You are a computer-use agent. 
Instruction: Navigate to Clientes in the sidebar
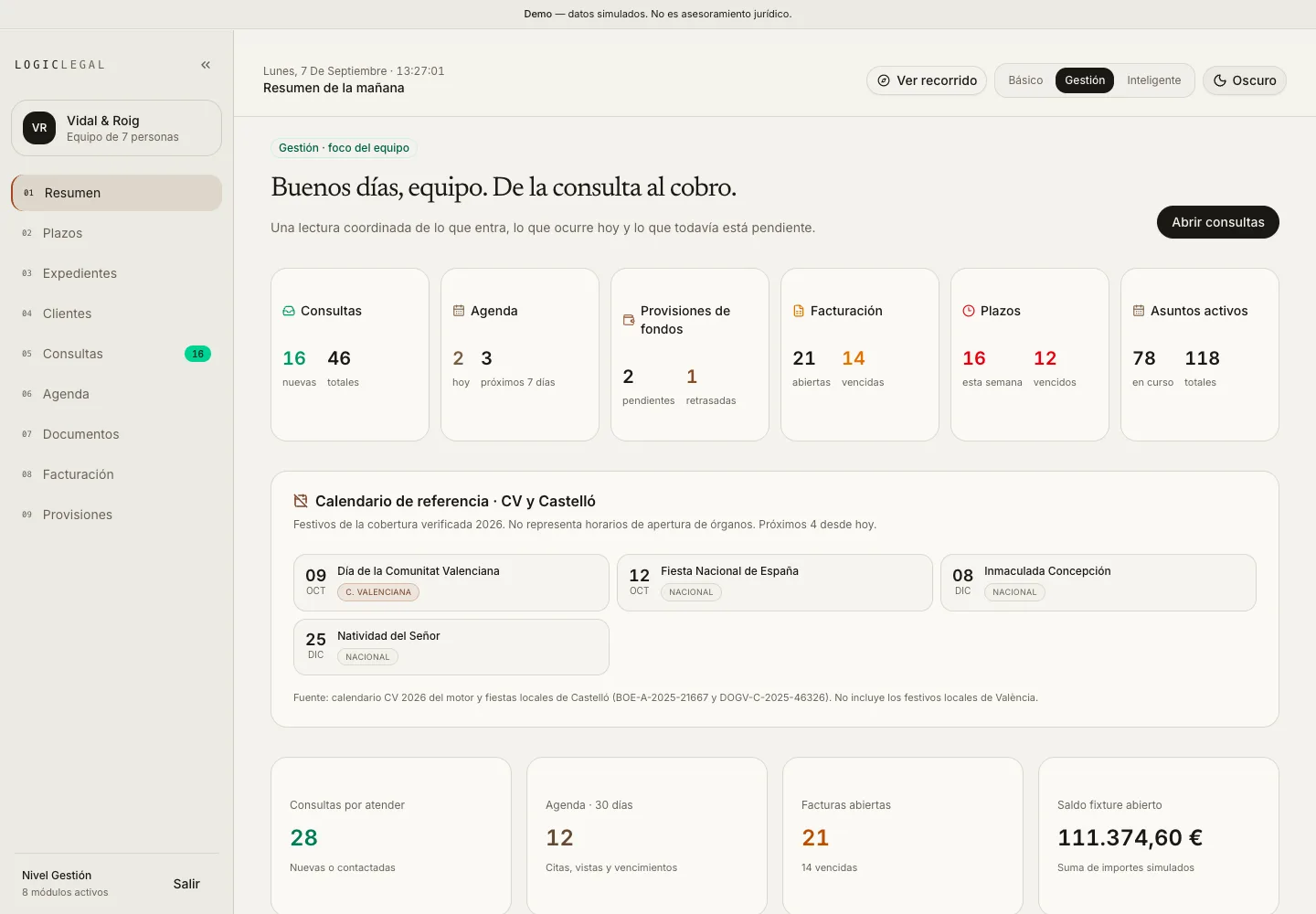(117, 314)
